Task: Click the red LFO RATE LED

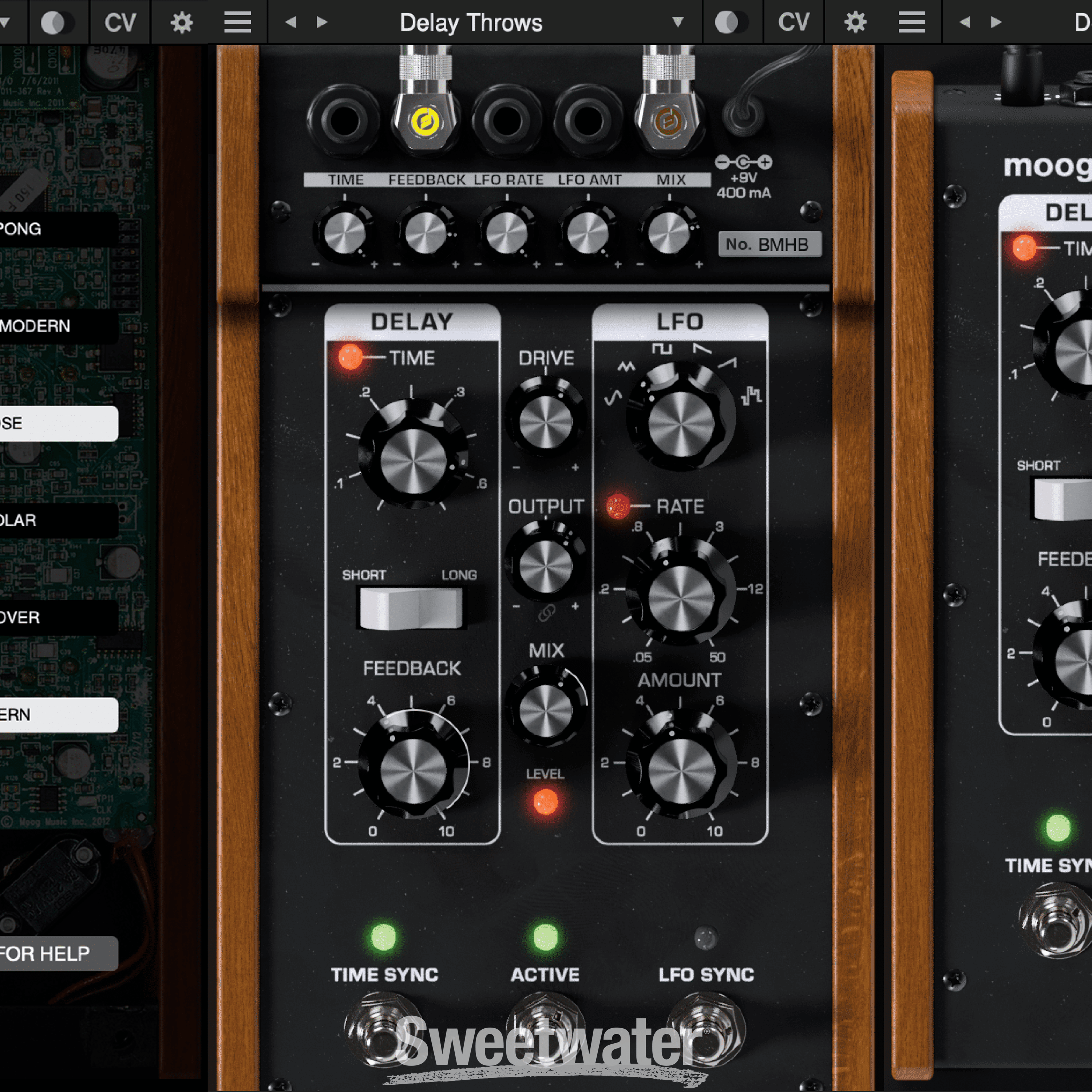Action: point(617,506)
